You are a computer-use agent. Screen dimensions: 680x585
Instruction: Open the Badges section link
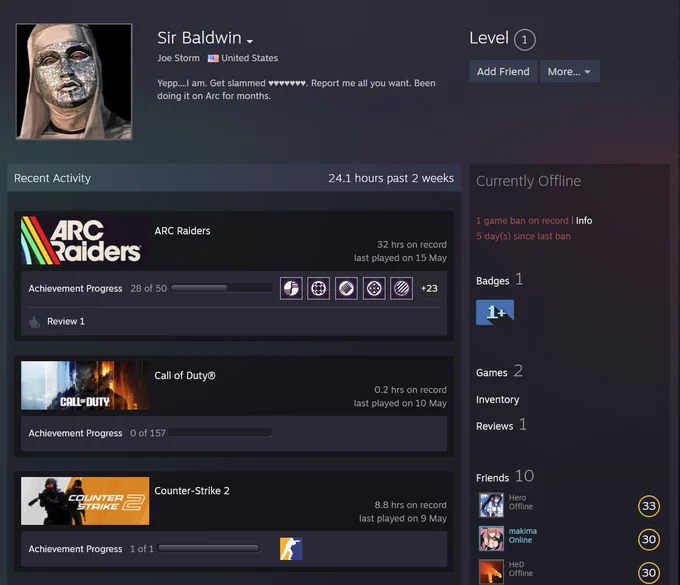[x=493, y=281]
